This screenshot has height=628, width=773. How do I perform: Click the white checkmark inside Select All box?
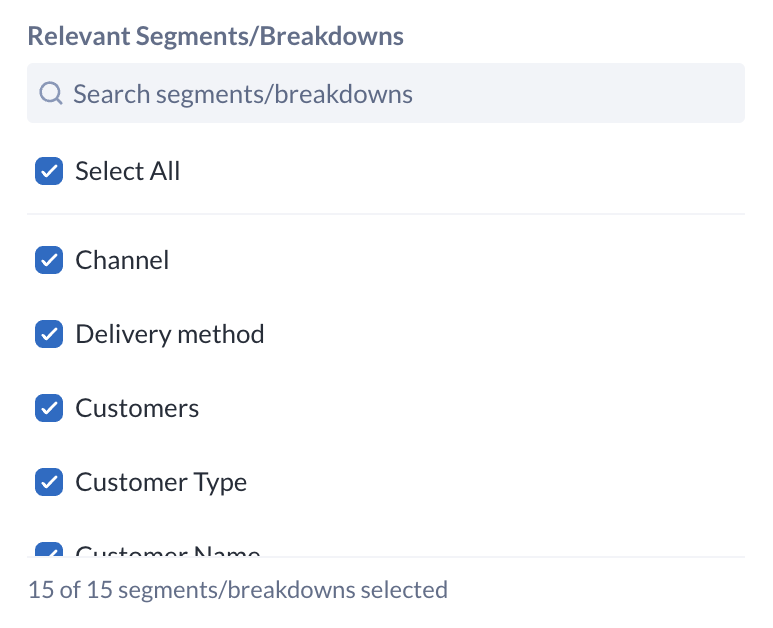pyautogui.click(x=49, y=171)
